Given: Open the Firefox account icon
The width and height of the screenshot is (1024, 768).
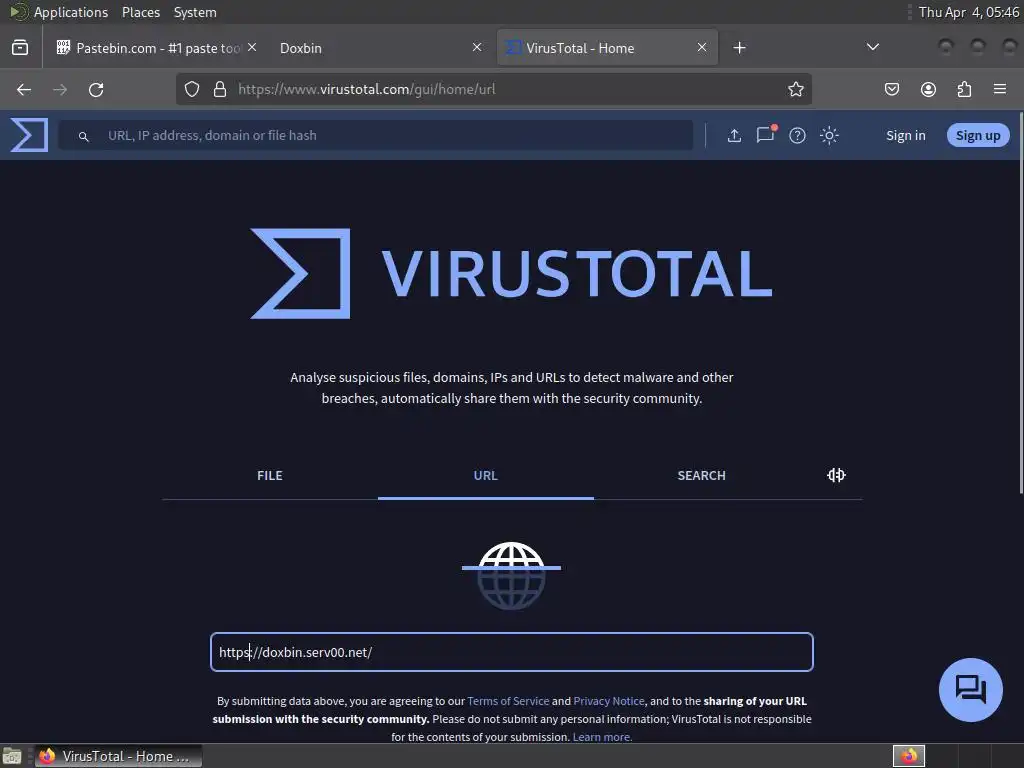Looking at the screenshot, I should coord(928,89).
